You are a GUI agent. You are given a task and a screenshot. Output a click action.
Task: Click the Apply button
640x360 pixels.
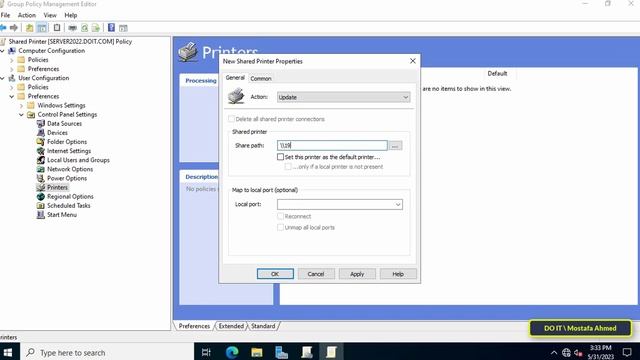pos(357,274)
